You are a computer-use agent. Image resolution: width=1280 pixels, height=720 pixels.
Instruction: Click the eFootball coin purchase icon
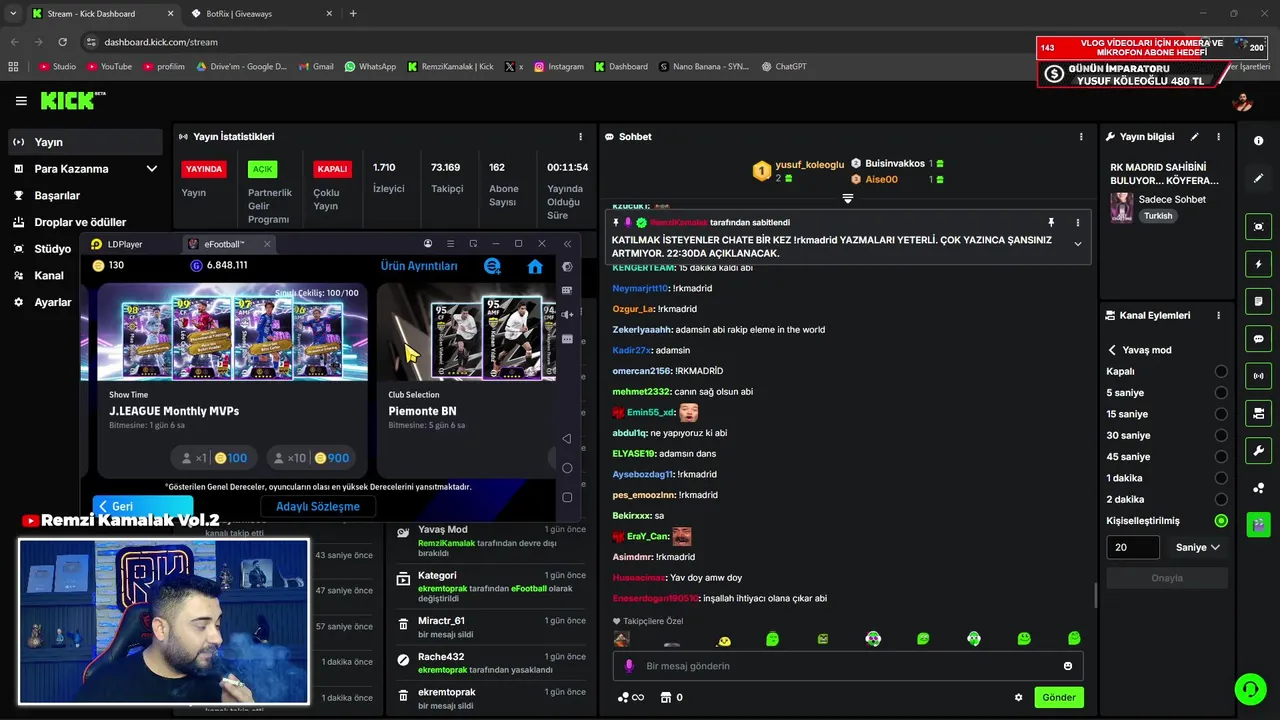492,266
